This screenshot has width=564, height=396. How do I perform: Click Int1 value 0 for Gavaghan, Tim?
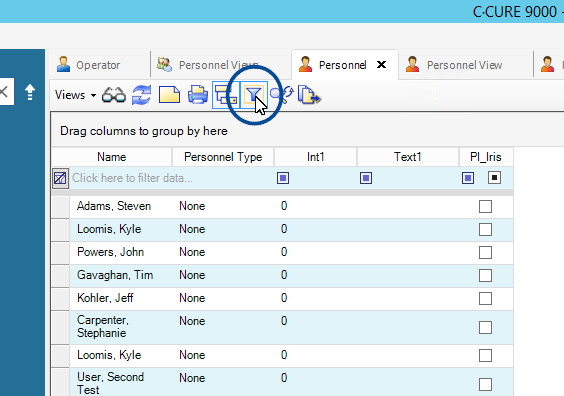[x=284, y=275]
